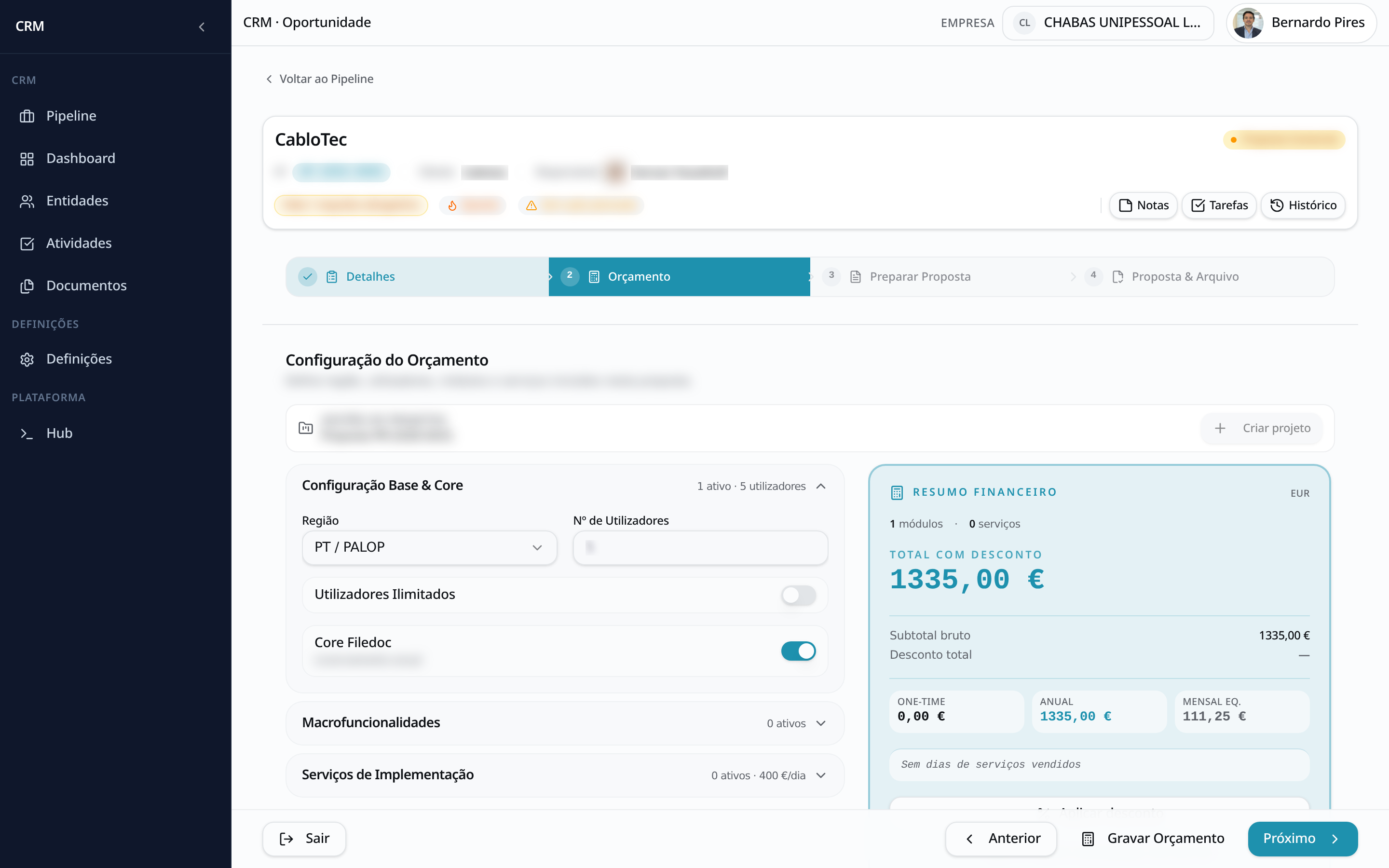The image size is (1389, 868).
Task: Go to Dashboard grid icon
Action: [27, 159]
